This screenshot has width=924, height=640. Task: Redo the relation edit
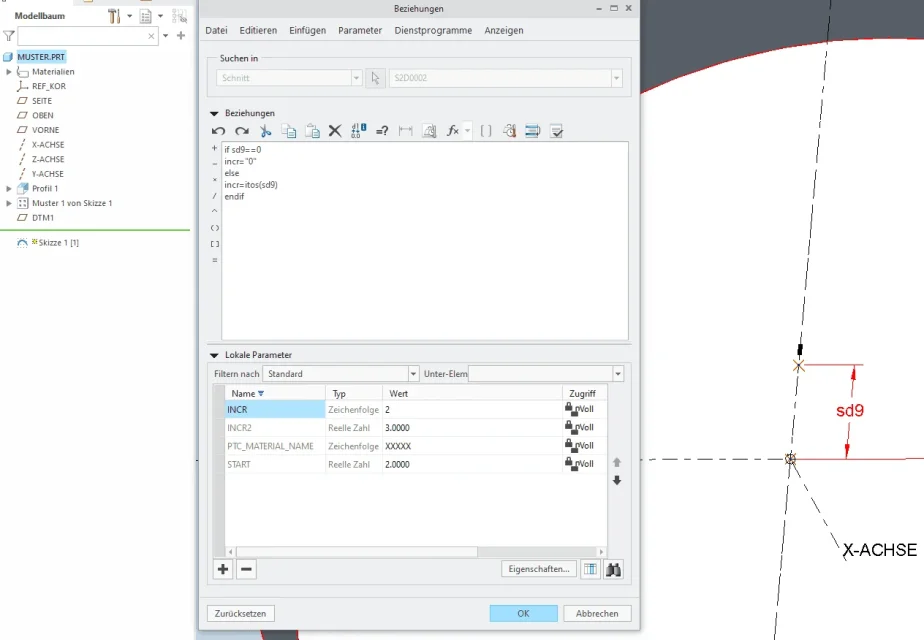[242, 131]
